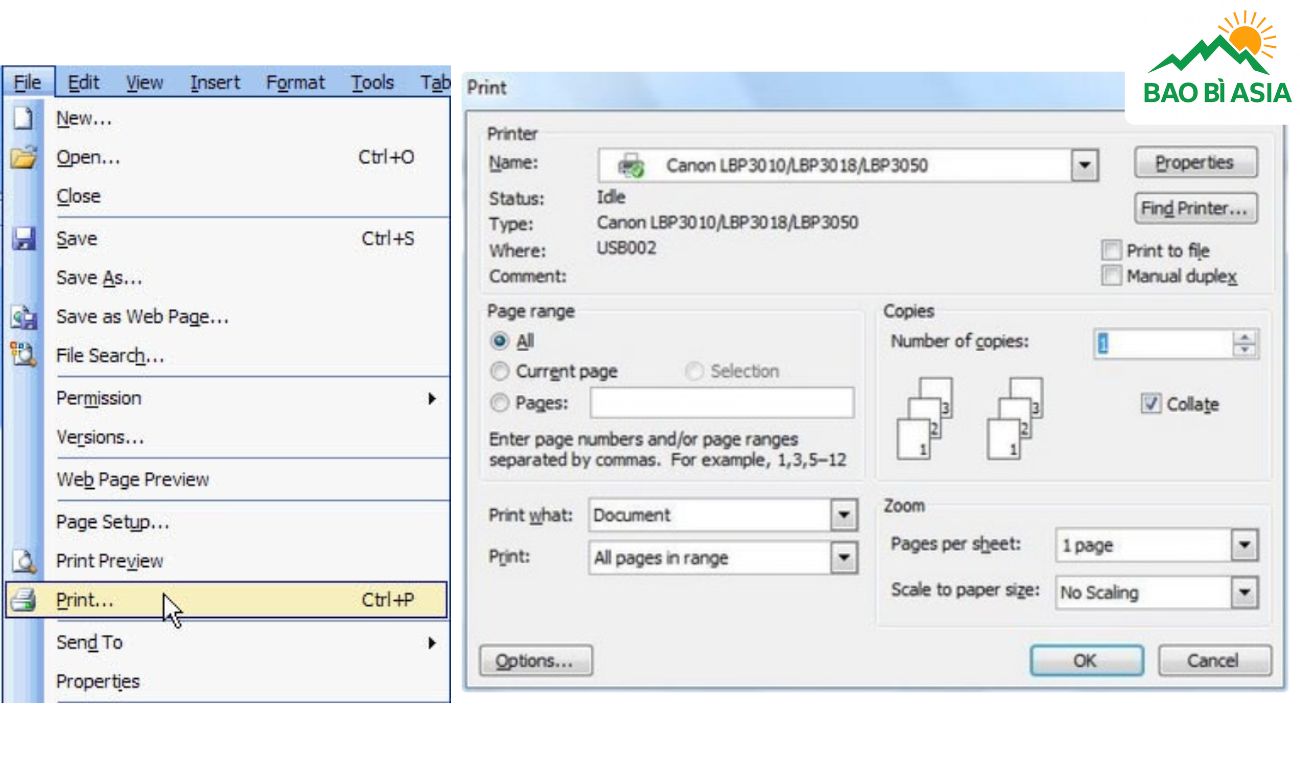The height and width of the screenshot is (768, 1300).
Task: Click the printer icon beside Print menu item
Action: coord(23,600)
